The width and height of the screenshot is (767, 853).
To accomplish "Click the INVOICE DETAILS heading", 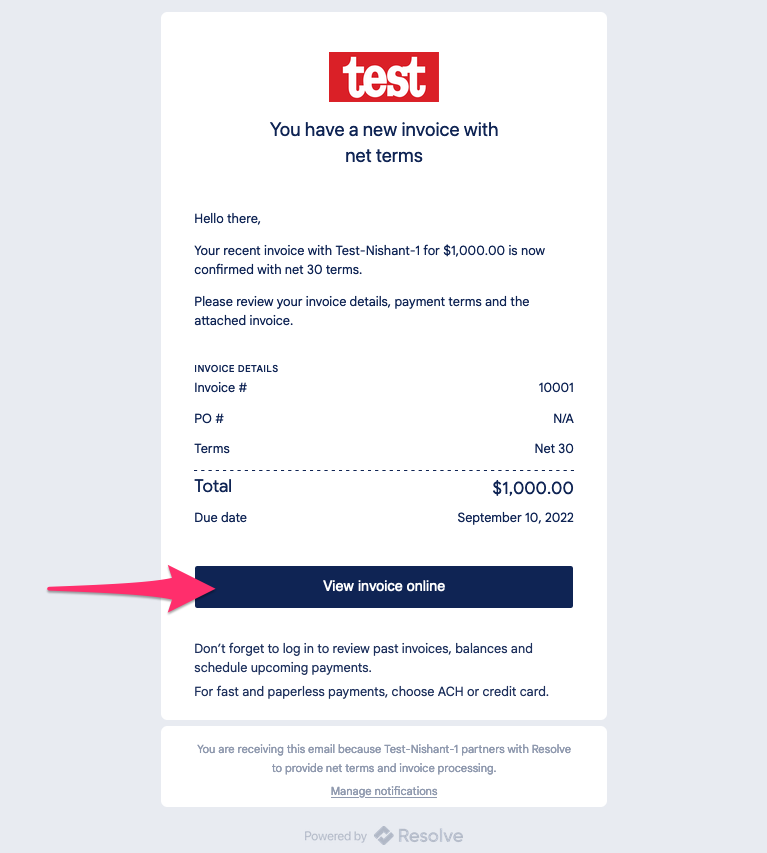I will 236,368.
